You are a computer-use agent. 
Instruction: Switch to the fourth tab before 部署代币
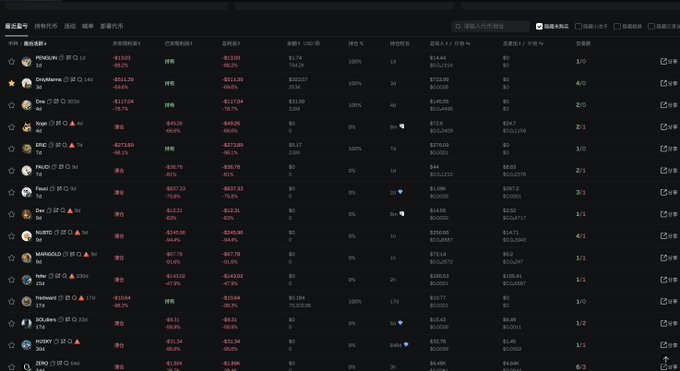pos(88,26)
